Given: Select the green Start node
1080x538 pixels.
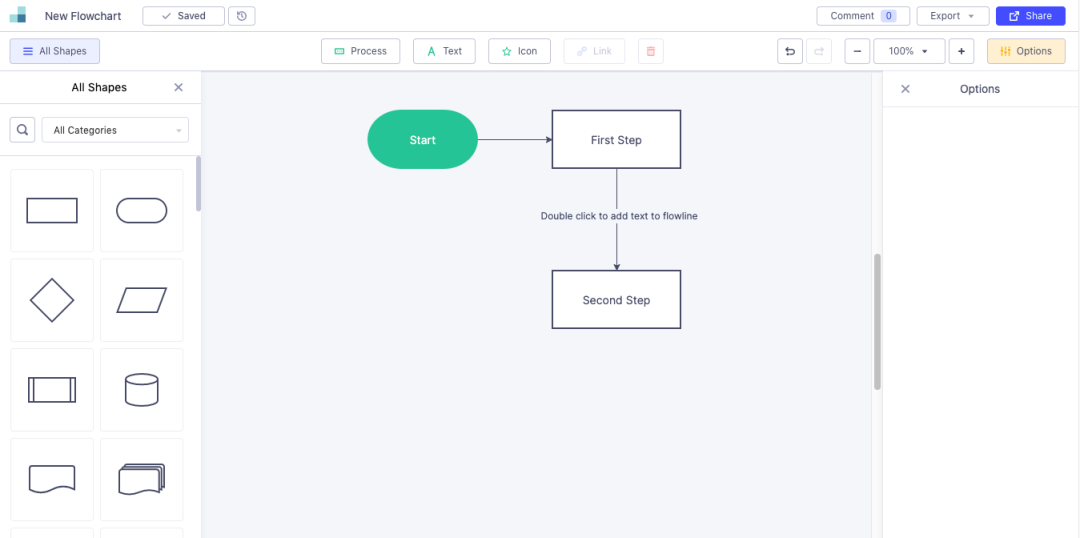Looking at the screenshot, I should pyautogui.click(x=422, y=140).
